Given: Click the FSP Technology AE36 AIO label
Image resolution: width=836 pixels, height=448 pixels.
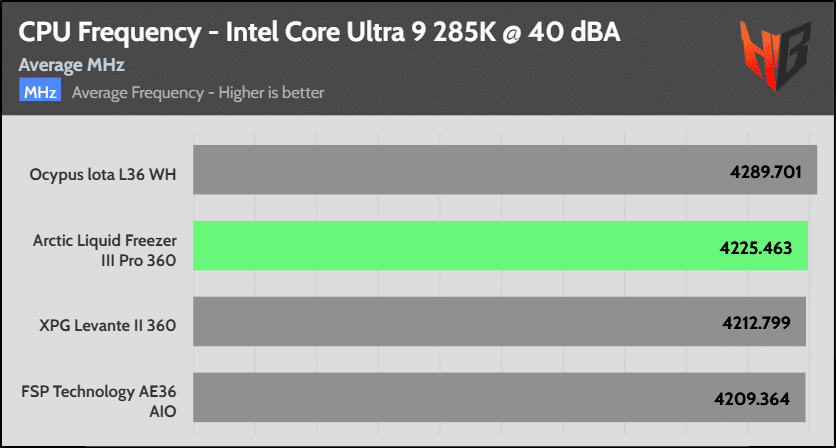Looking at the screenshot, I should (99, 401).
